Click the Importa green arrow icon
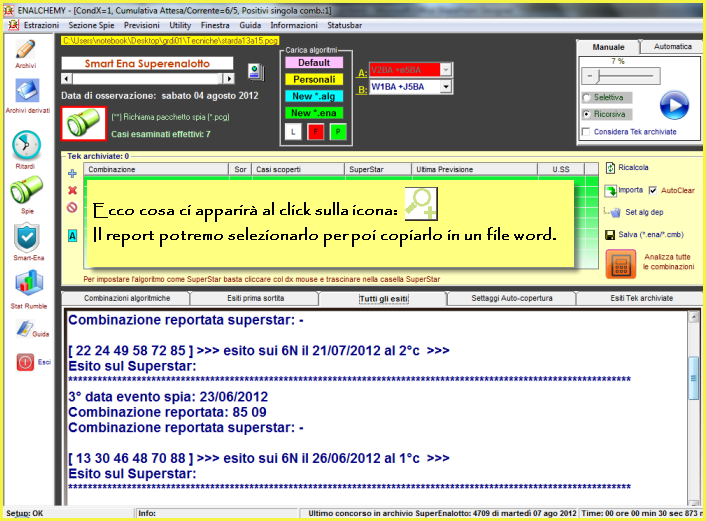This screenshot has height=521, width=706. pos(611,190)
